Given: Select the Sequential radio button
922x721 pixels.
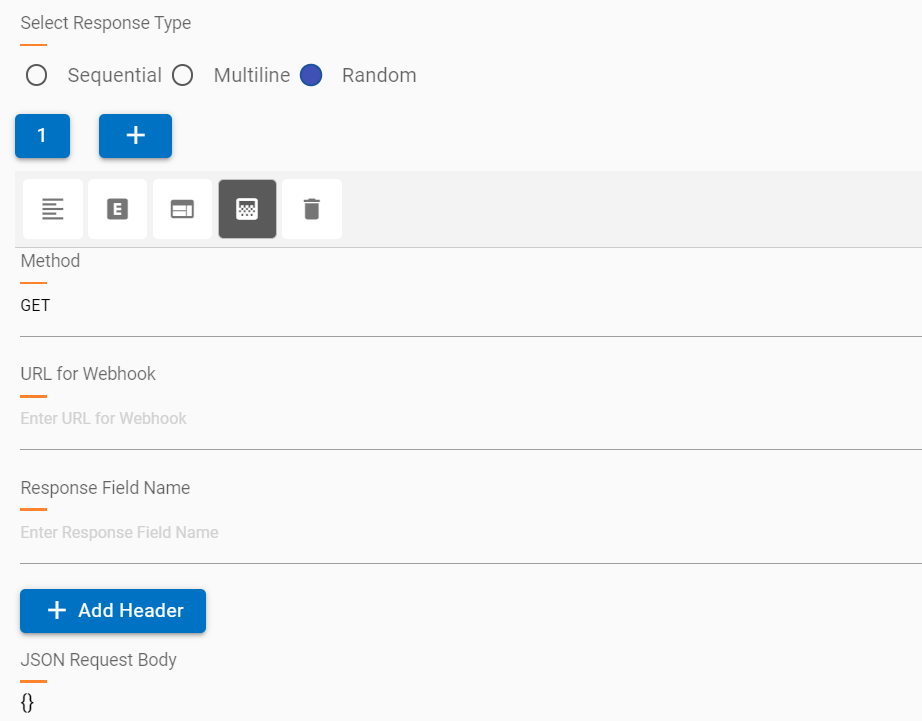Looking at the screenshot, I should pos(35,75).
